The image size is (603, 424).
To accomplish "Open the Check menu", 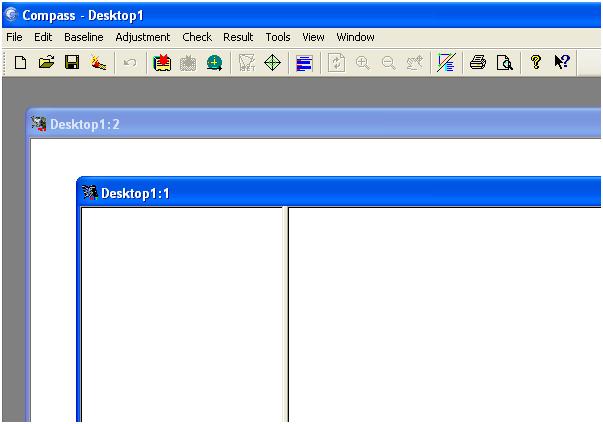I will 197,37.
